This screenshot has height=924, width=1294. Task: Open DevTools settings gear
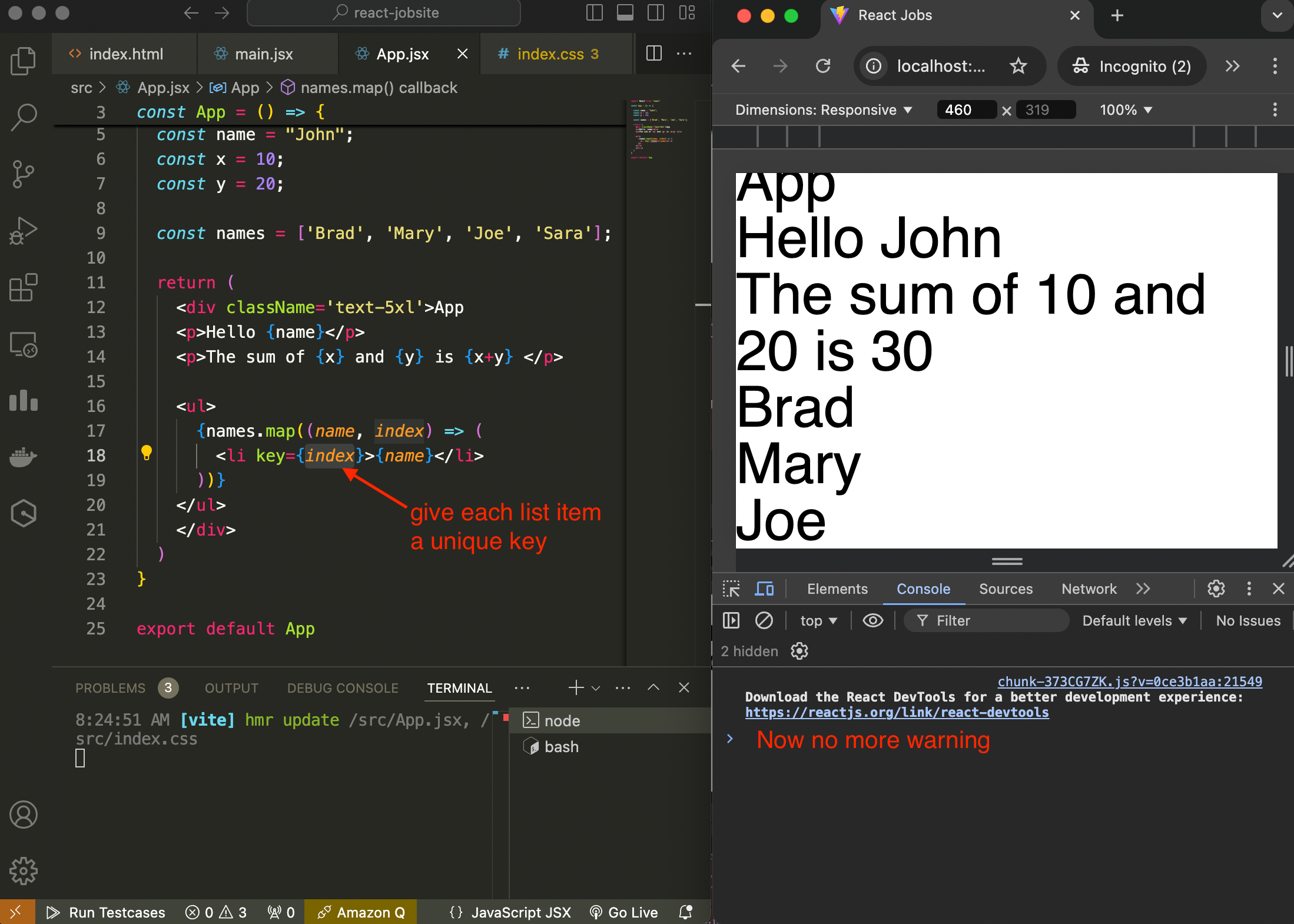1216,589
